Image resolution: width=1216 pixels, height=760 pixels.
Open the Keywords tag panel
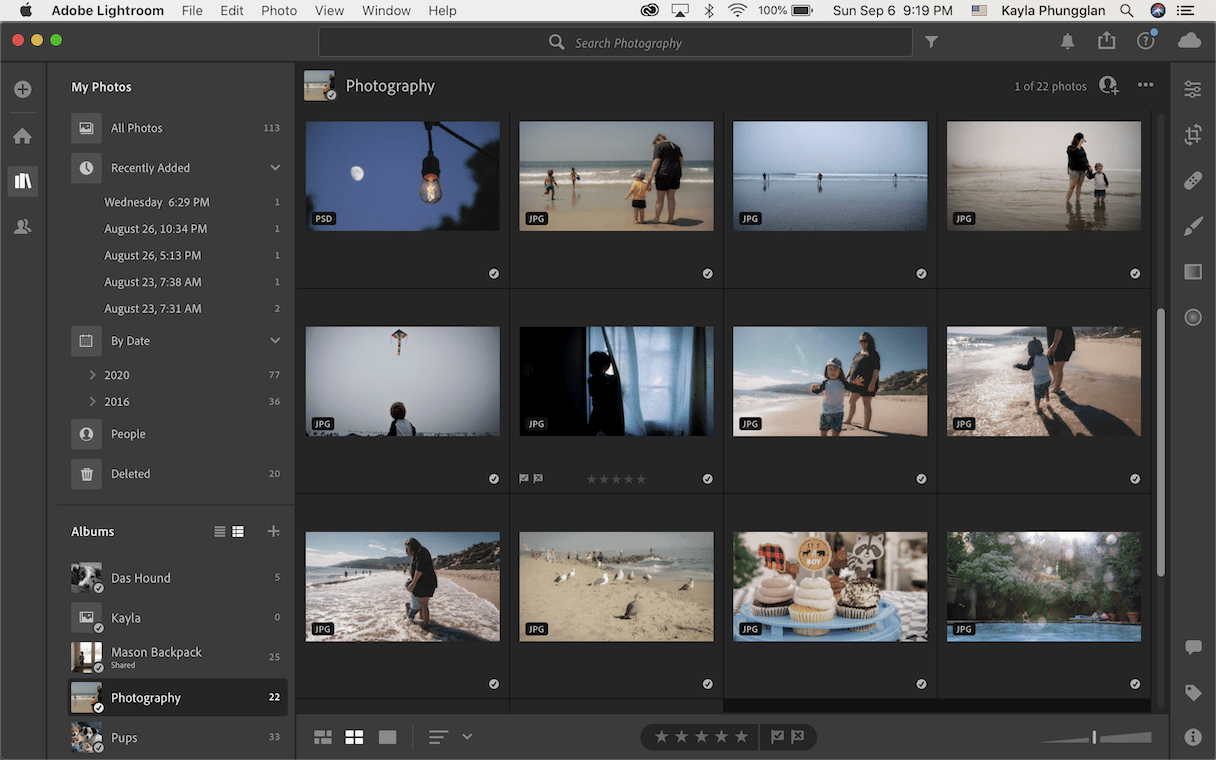point(1192,692)
